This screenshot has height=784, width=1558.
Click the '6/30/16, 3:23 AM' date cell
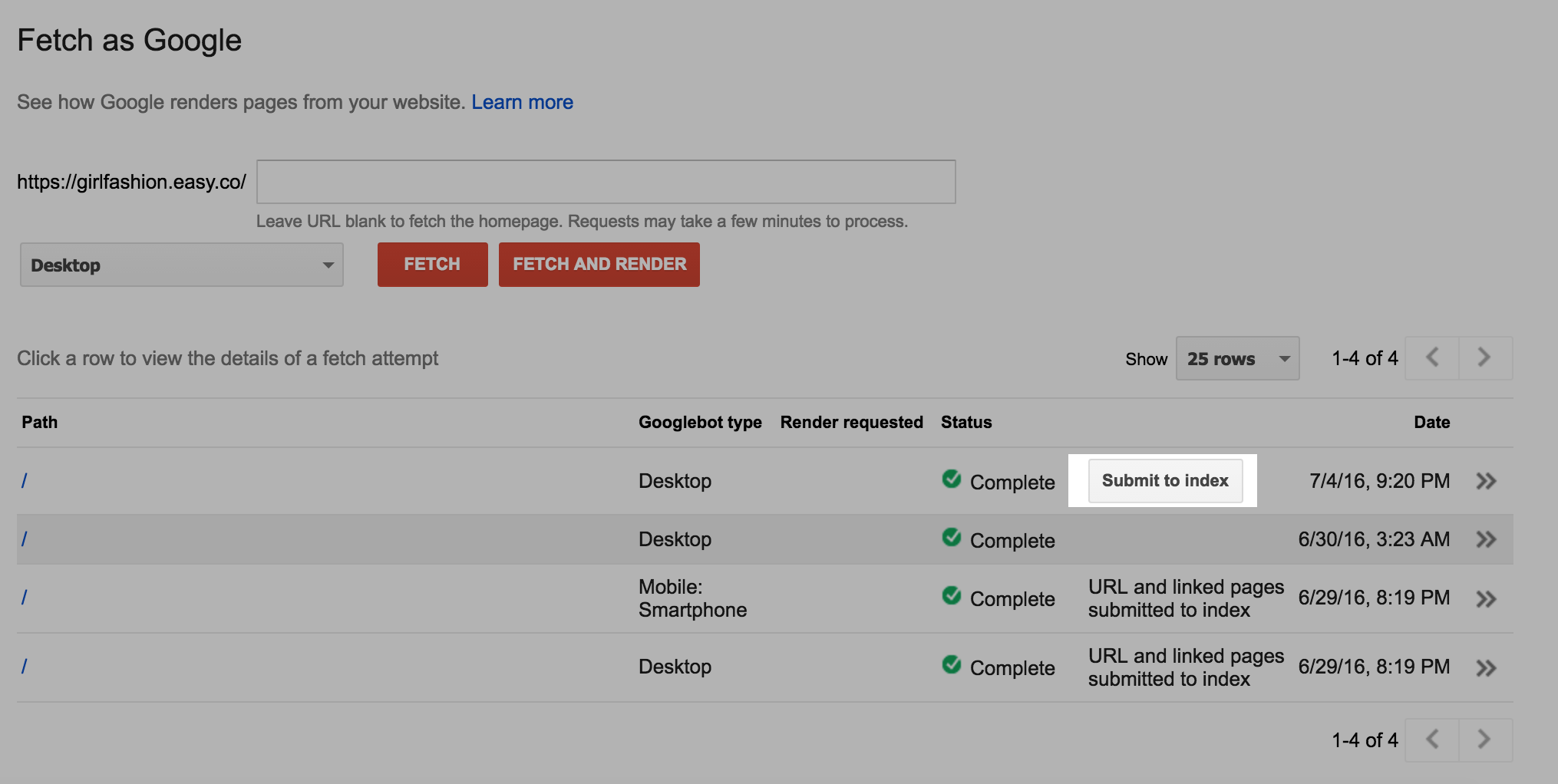point(1374,539)
